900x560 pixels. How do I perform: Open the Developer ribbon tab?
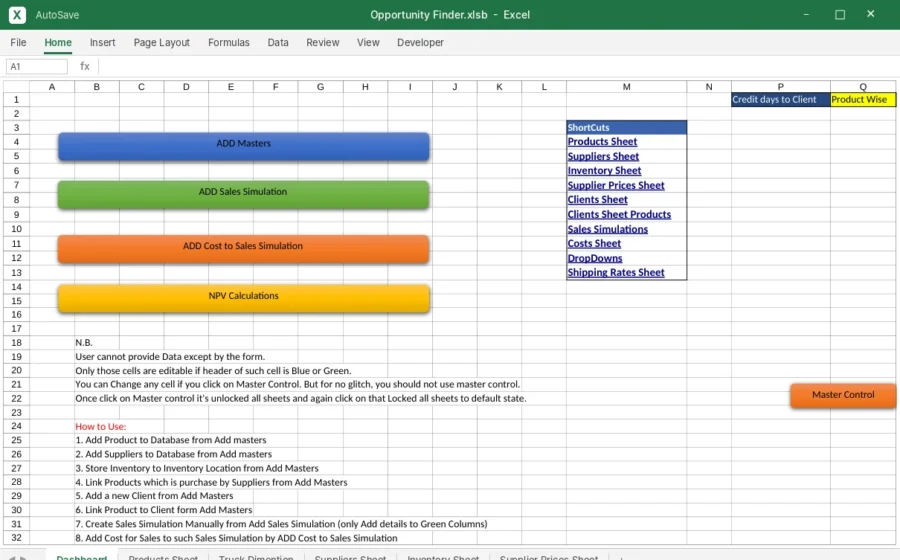pos(420,42)
